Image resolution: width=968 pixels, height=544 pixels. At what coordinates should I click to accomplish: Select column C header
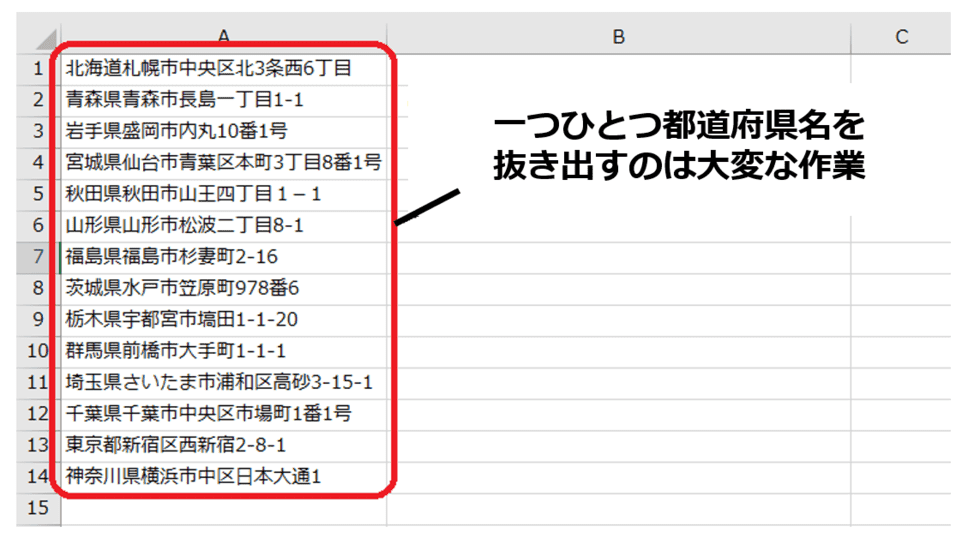coord(901,37)
